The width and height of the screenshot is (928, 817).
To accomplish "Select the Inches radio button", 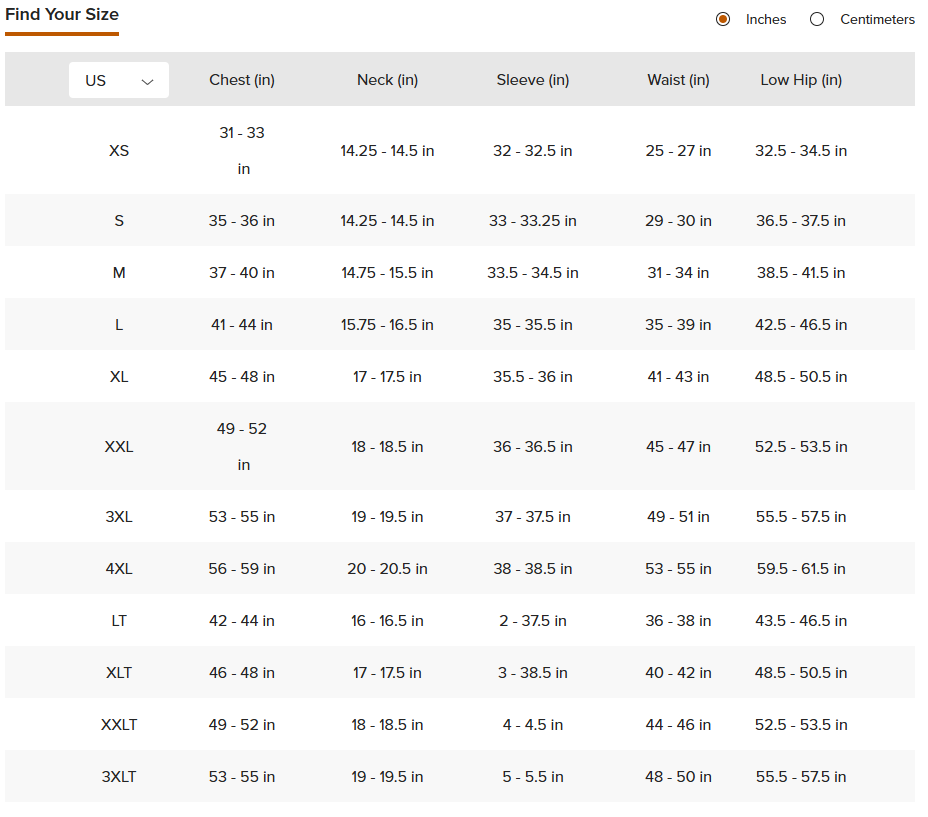I will pyautogui.click(x=723, y=20).
